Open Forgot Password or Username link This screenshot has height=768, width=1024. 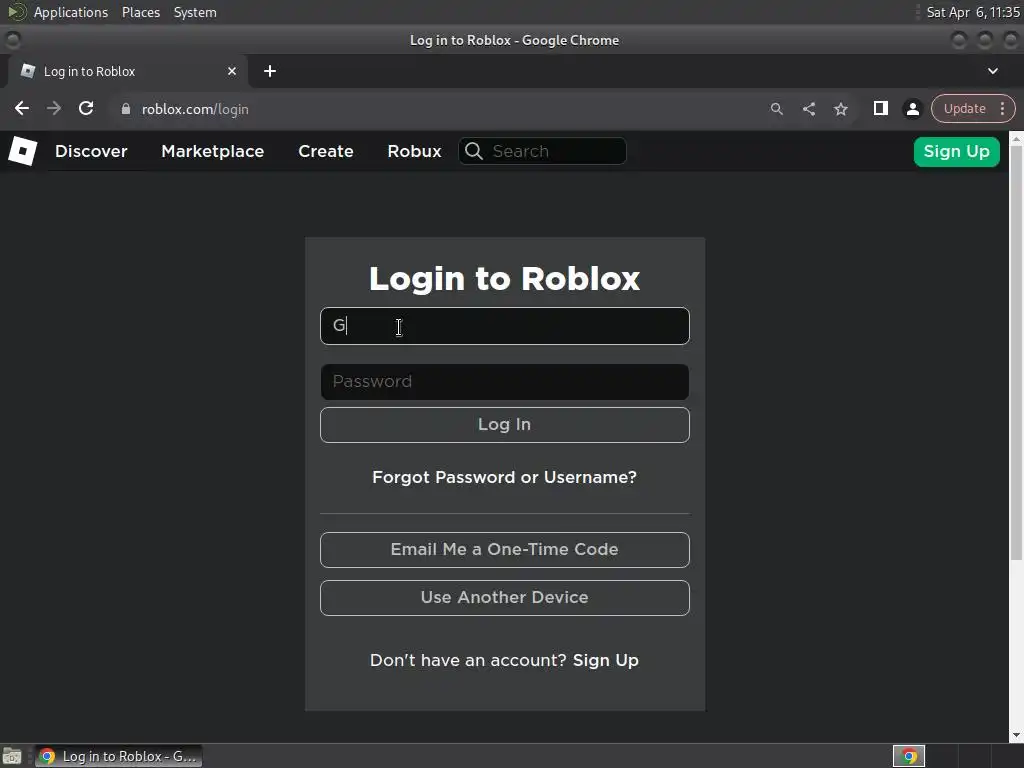504,477
